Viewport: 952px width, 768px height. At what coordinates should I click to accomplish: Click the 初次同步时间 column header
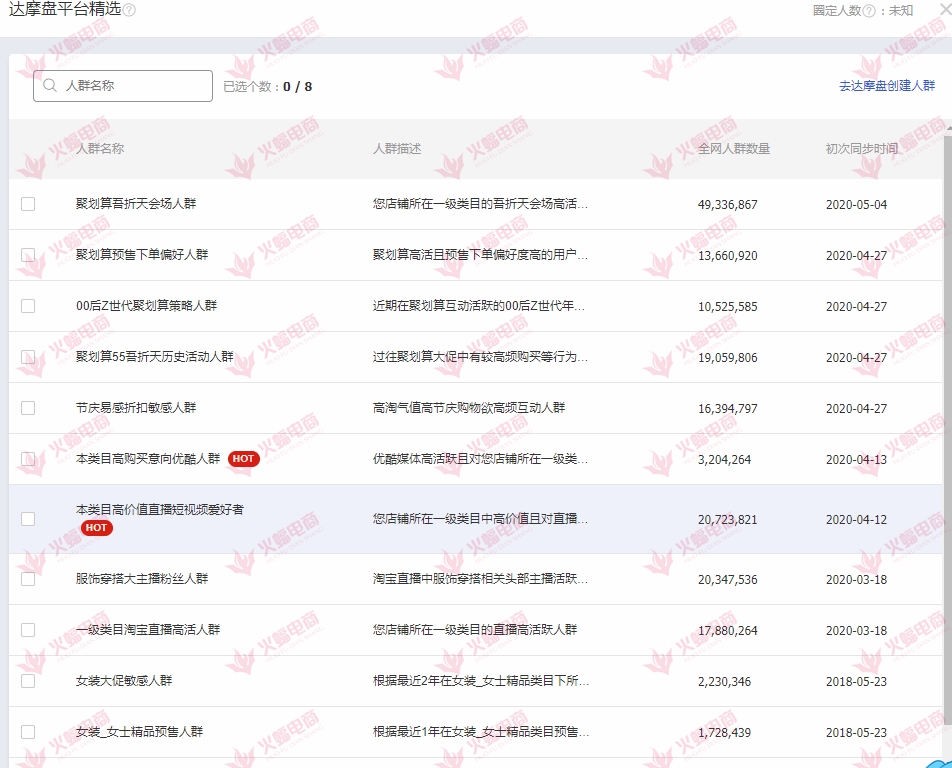[861, 149]
